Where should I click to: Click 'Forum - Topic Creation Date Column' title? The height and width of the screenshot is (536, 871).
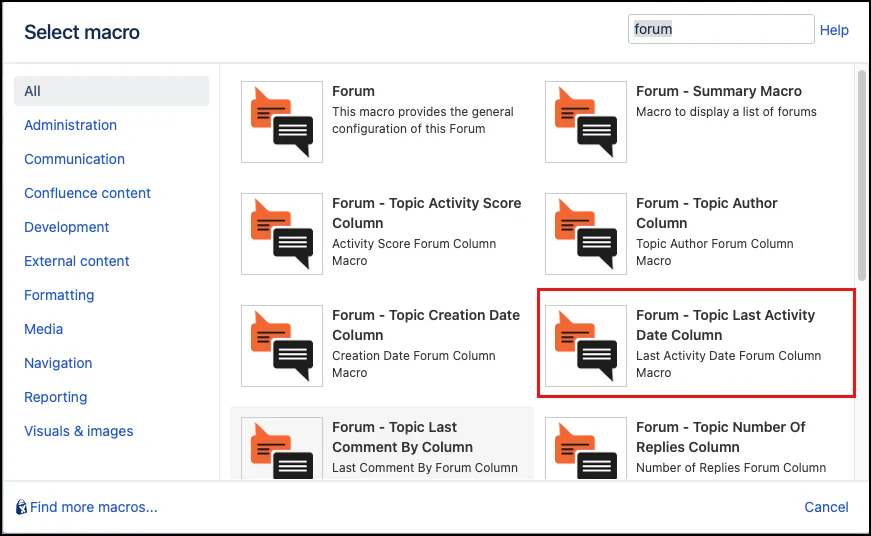pos(426,325)
